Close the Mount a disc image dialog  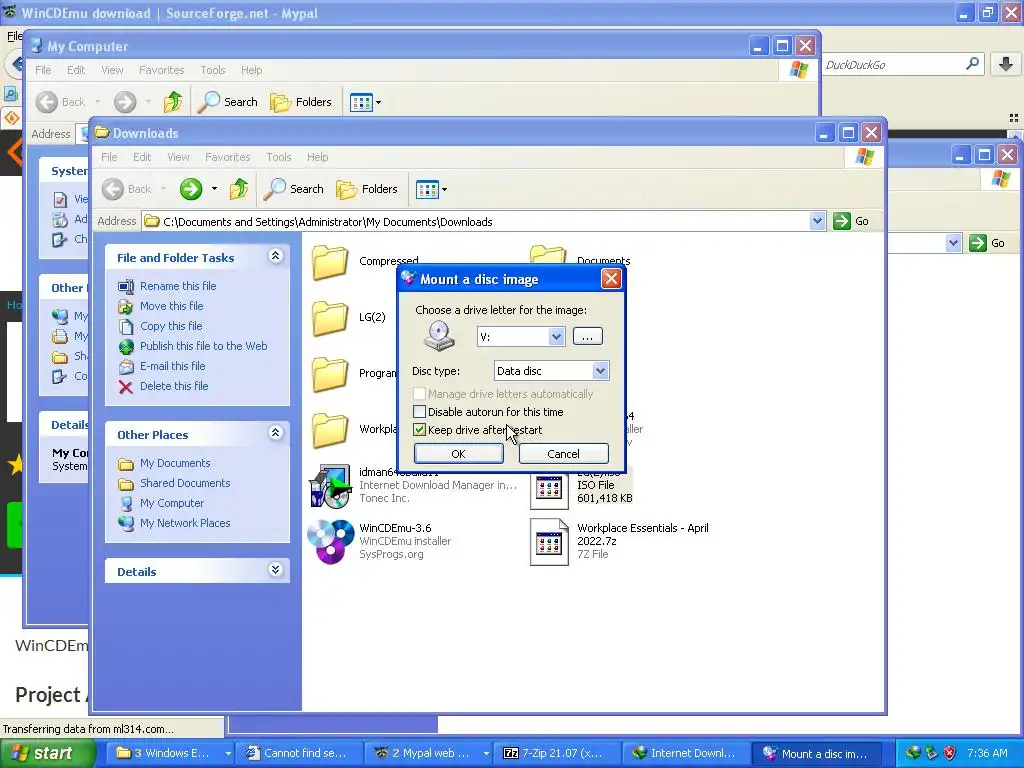point(611,279)
